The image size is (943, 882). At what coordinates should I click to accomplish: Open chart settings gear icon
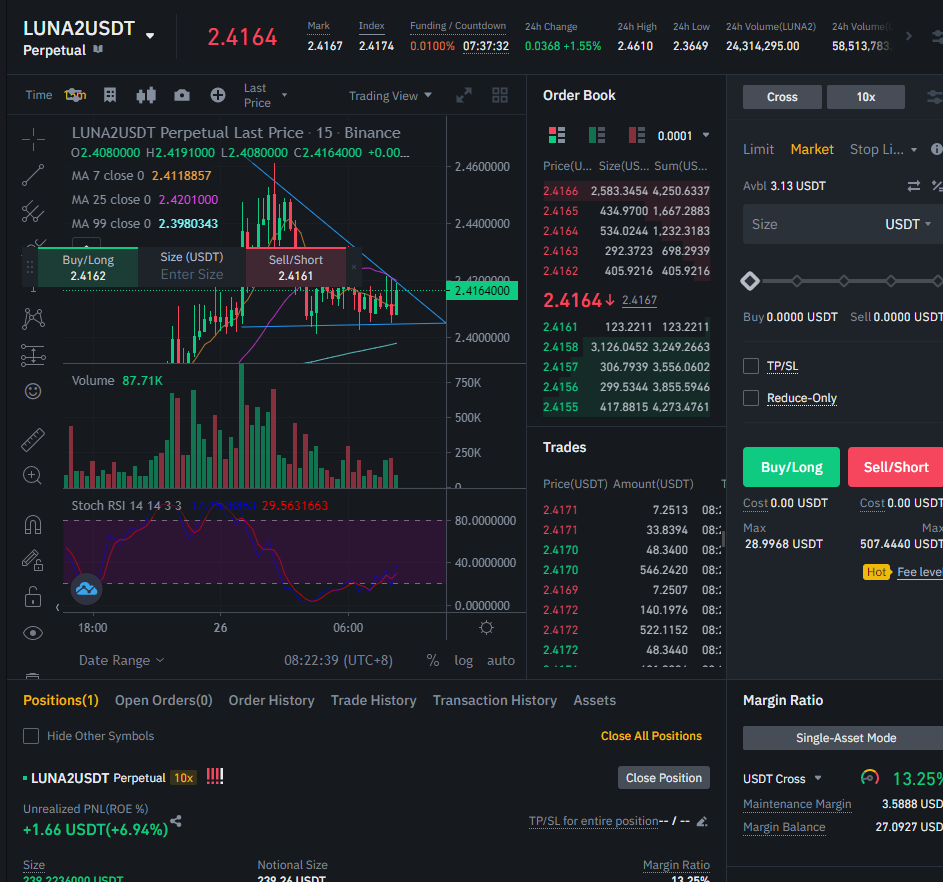487,628
